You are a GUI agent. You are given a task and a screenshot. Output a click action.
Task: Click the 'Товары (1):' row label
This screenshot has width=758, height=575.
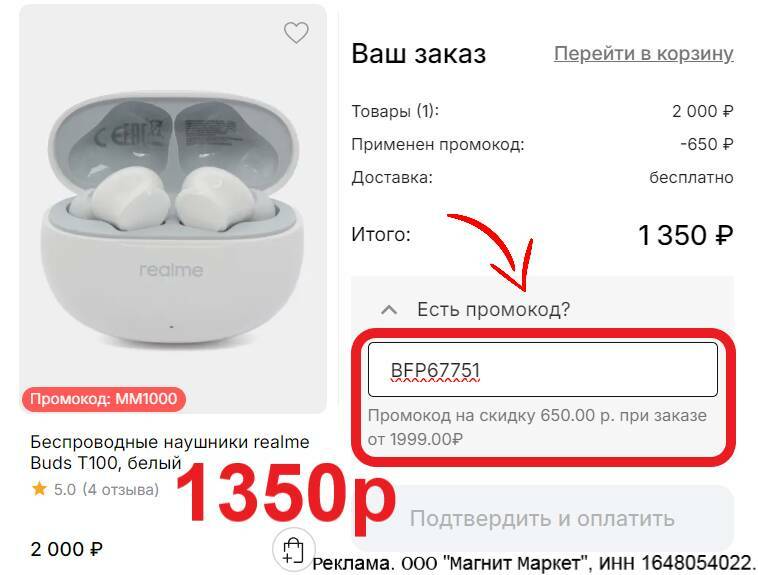pos(395,111)
